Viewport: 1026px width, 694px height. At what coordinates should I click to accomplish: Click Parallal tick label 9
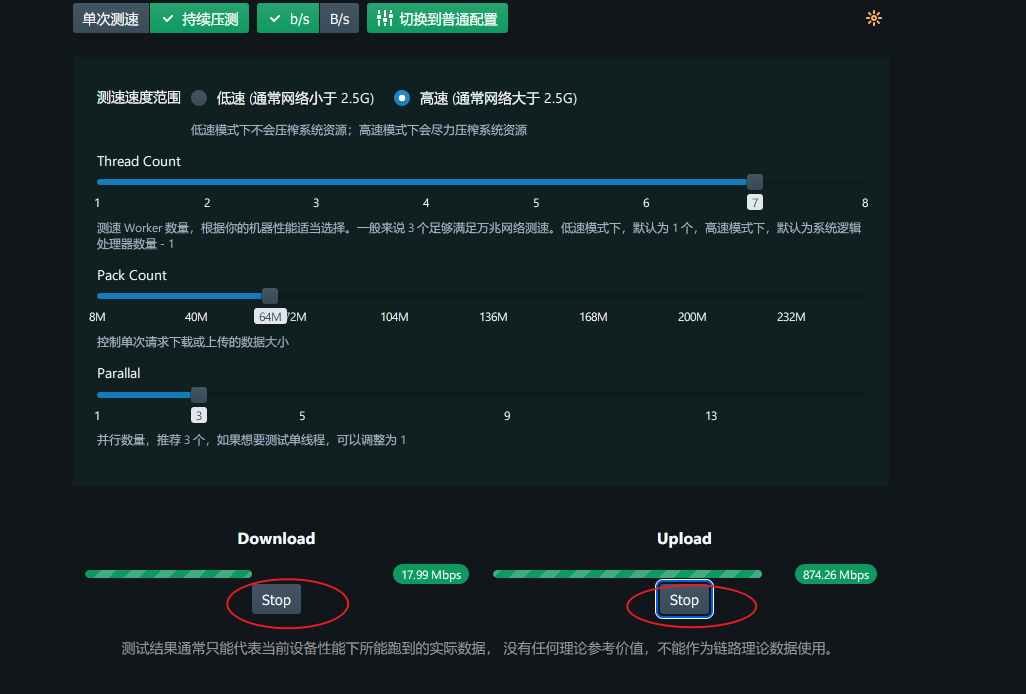pos(507,415)
